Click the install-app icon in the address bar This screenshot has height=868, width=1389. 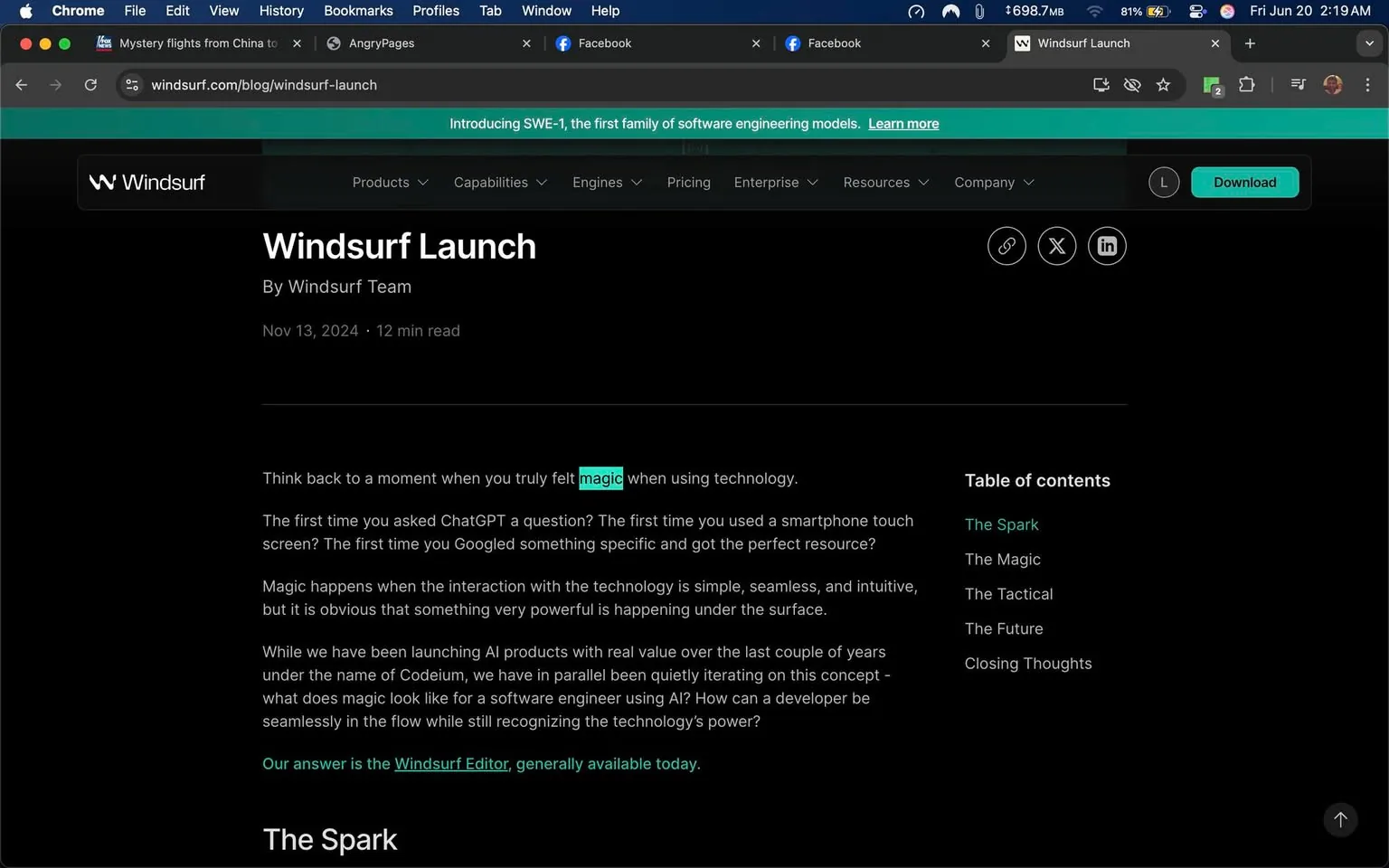pyautogui.click(x=1100, y=84)
